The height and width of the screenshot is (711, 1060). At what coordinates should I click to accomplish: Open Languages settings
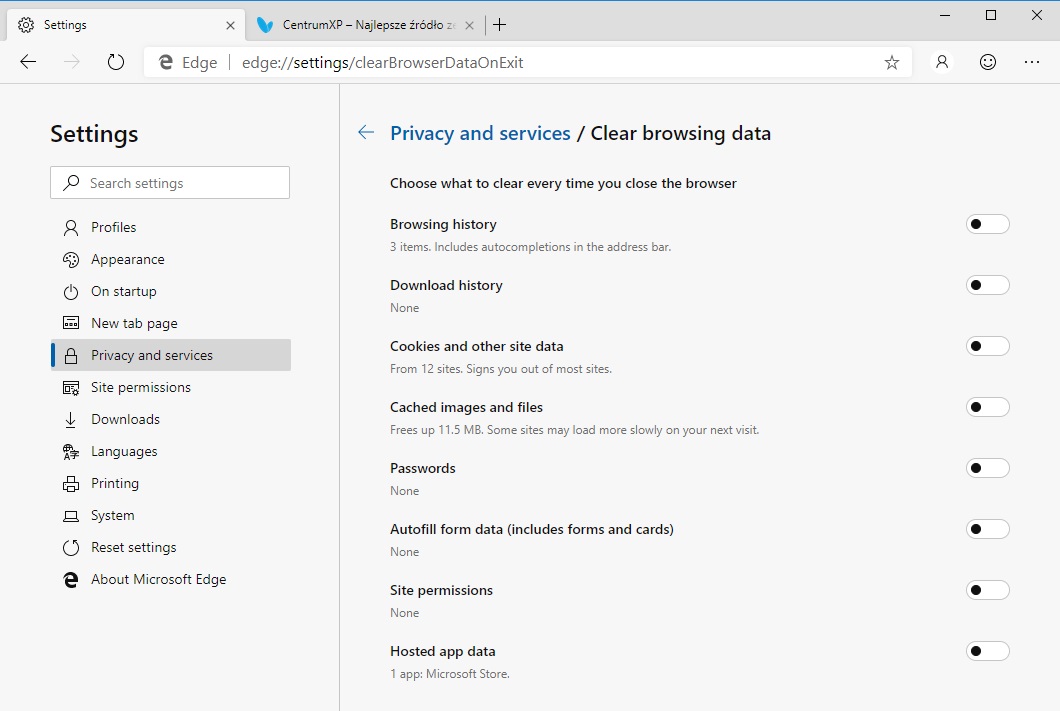tap(171, 451)
